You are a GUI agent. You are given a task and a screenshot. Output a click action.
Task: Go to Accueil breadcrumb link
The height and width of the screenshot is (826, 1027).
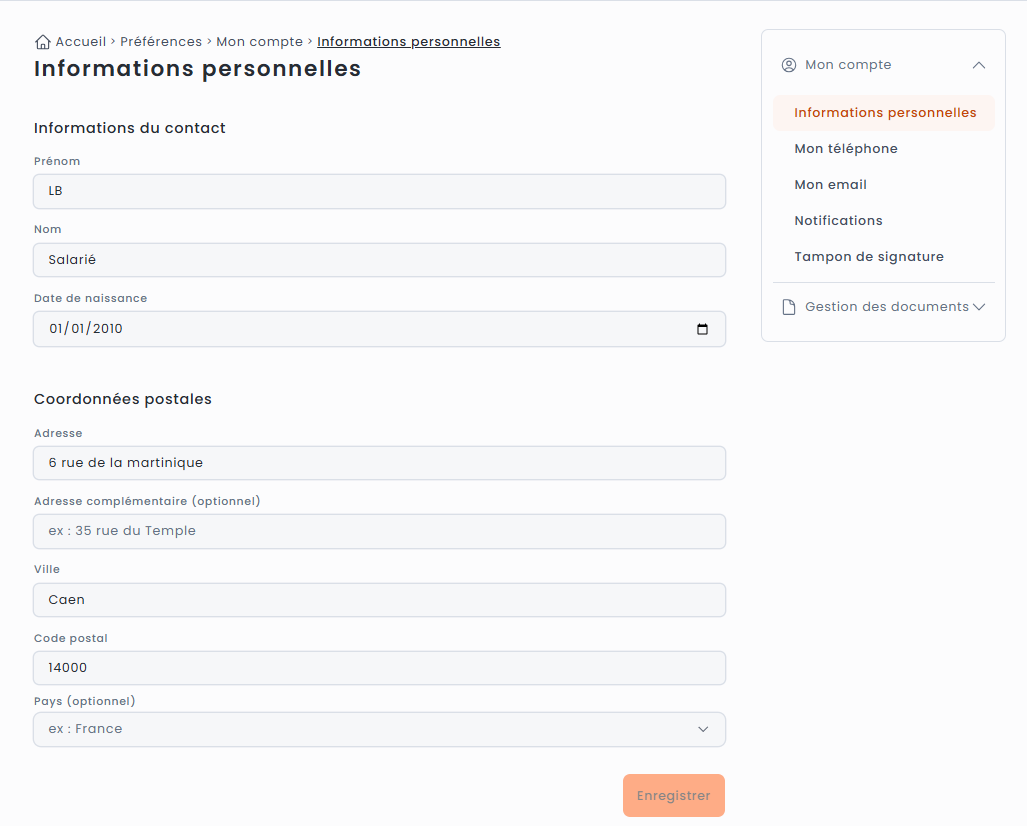(81, 42)
